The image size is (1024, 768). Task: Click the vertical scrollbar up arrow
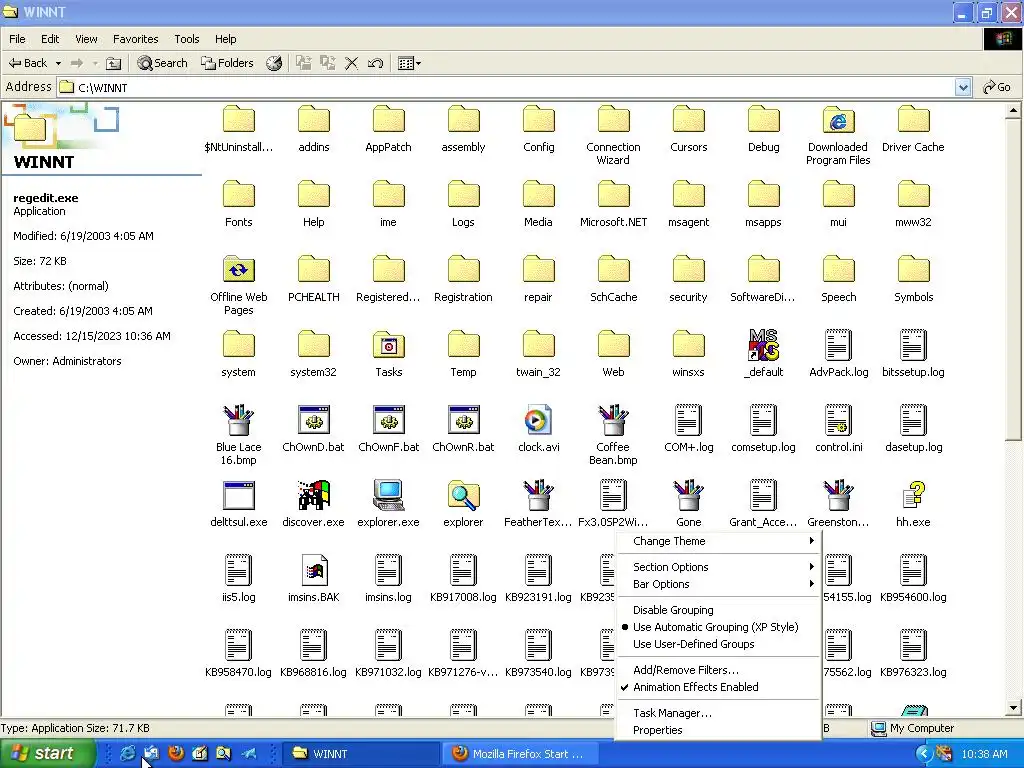1013,110
